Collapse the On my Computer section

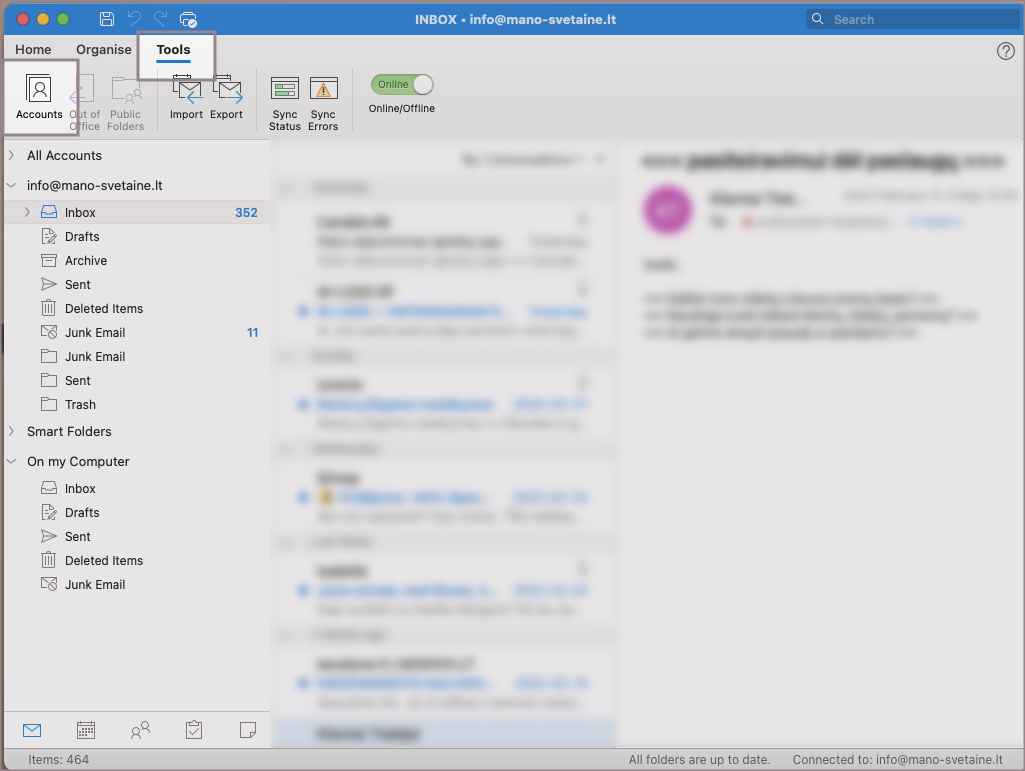(x=11, y=462)
